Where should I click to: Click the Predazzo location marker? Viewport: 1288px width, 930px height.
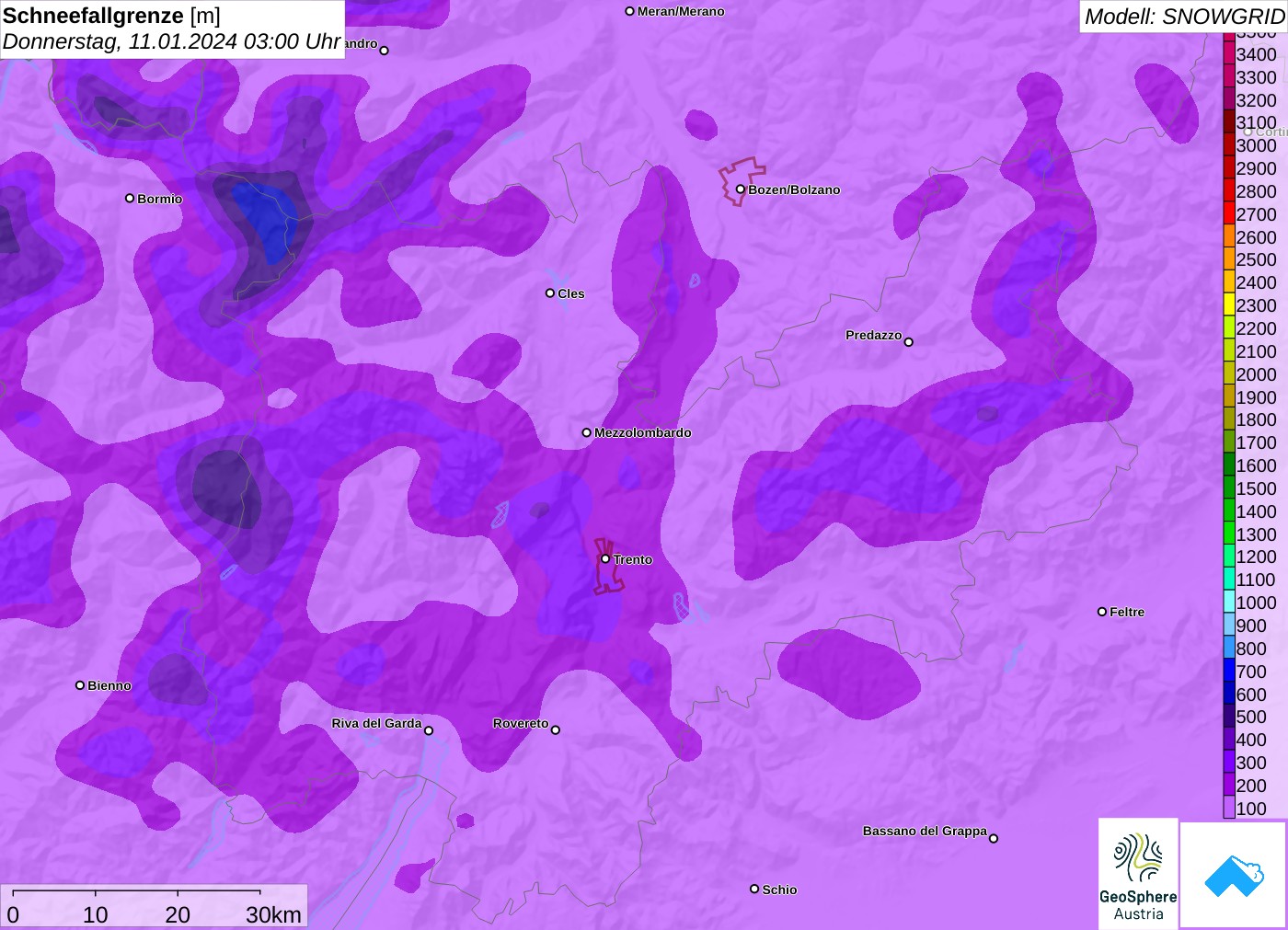click(x=908, y=342)
